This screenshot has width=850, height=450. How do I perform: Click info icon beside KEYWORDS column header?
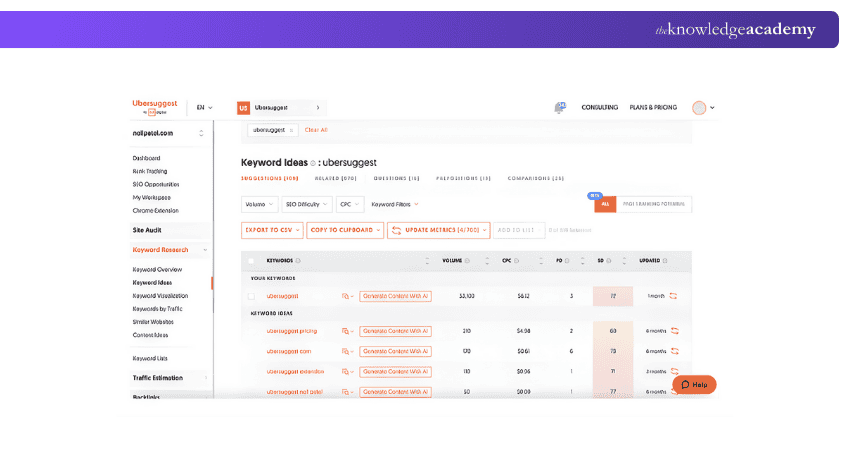point(298,261)
